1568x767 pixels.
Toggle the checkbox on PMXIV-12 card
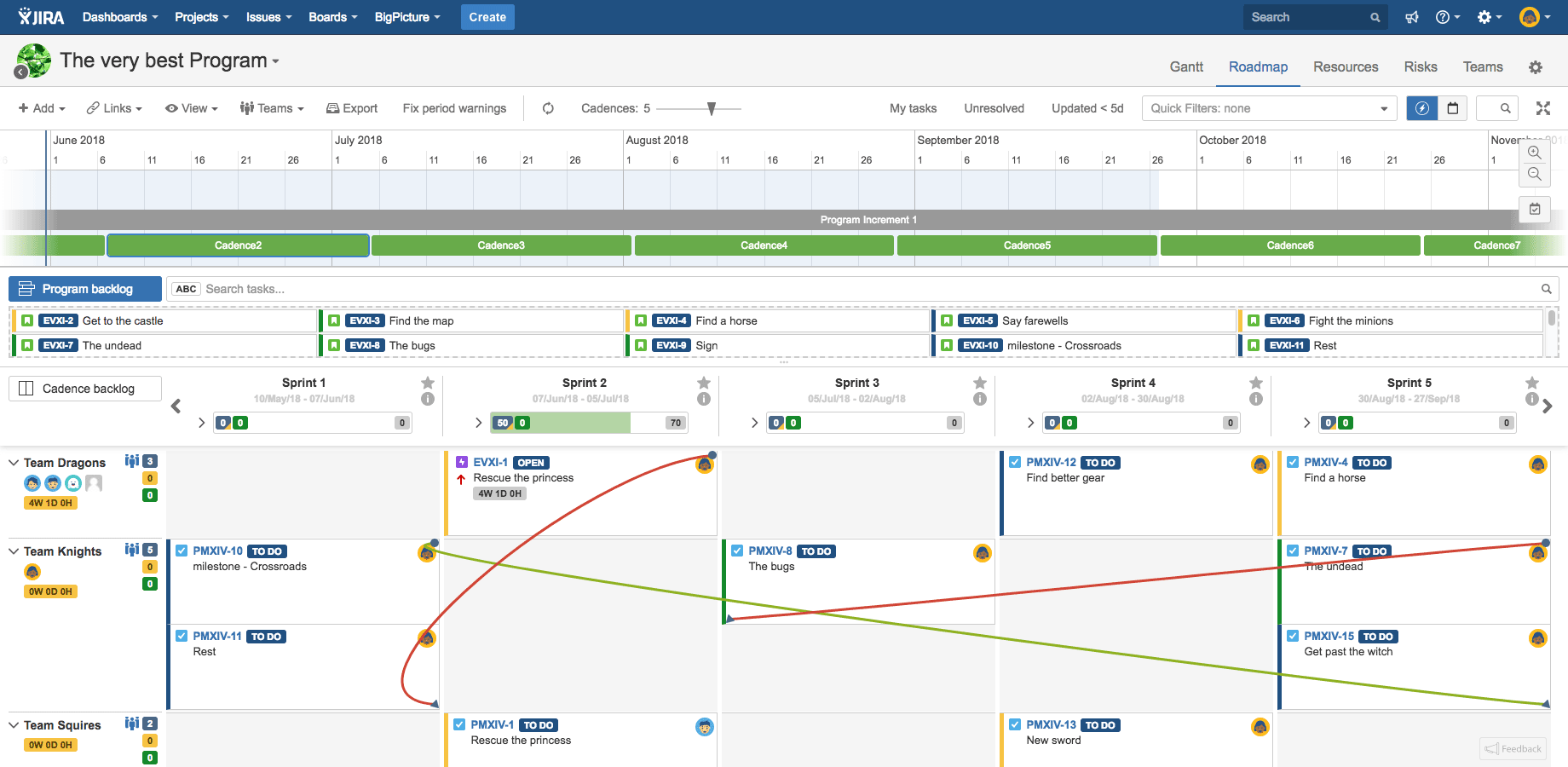[1014, 462]
